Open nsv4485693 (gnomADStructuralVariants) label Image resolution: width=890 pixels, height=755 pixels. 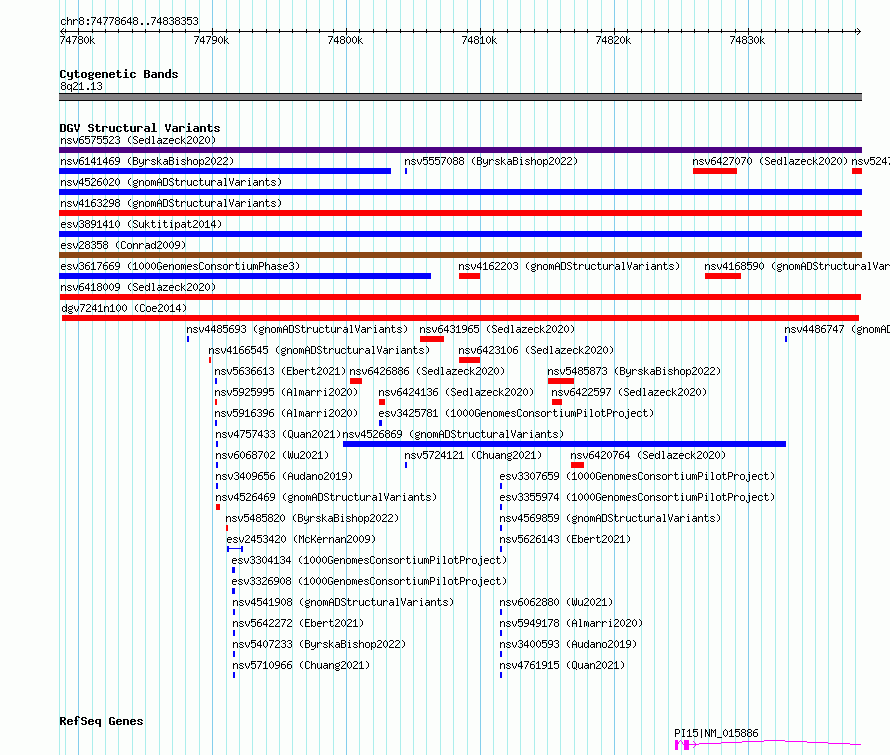pos(297,329)
